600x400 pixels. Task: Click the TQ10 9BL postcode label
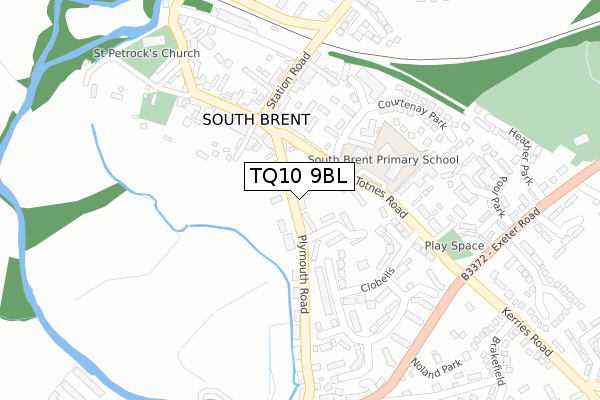[299, 176]
